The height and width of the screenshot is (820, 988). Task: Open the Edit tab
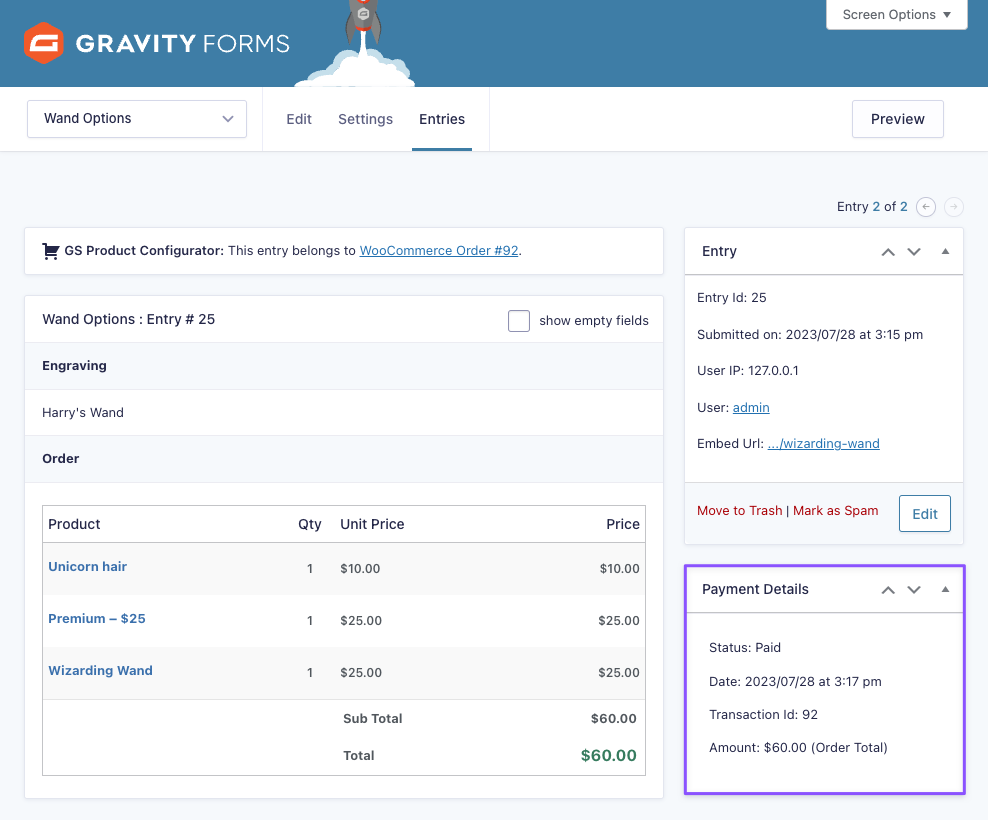click(x=299, y=119)
